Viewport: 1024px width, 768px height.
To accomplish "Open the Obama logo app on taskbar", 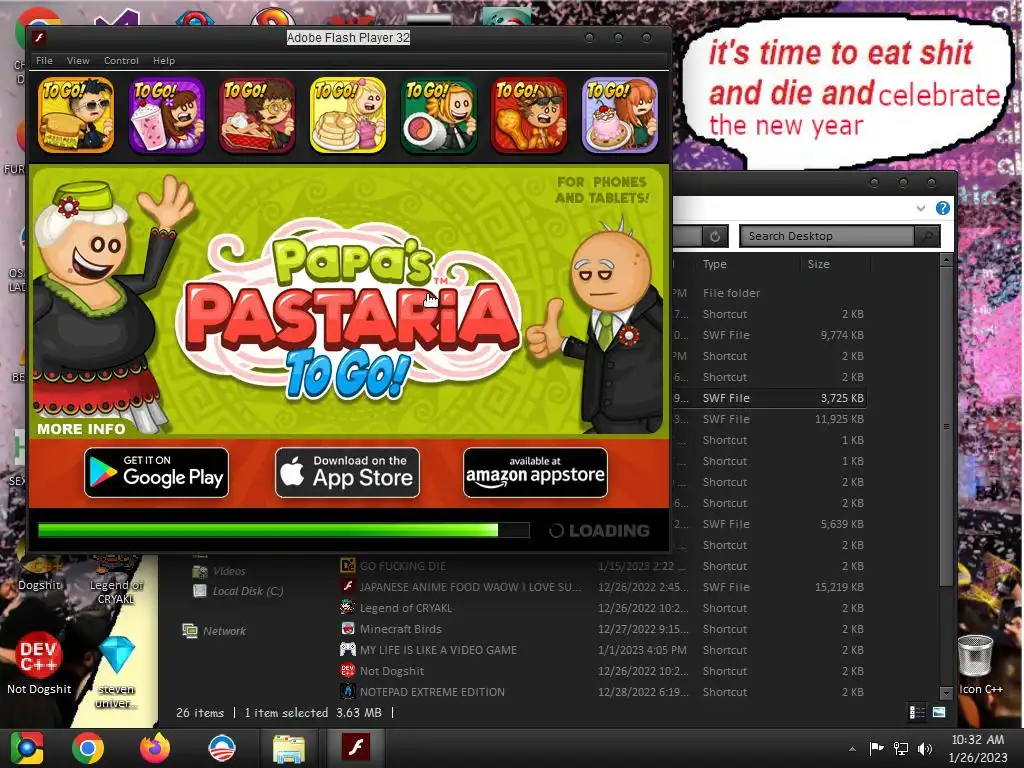I will (x=221, y=748).
